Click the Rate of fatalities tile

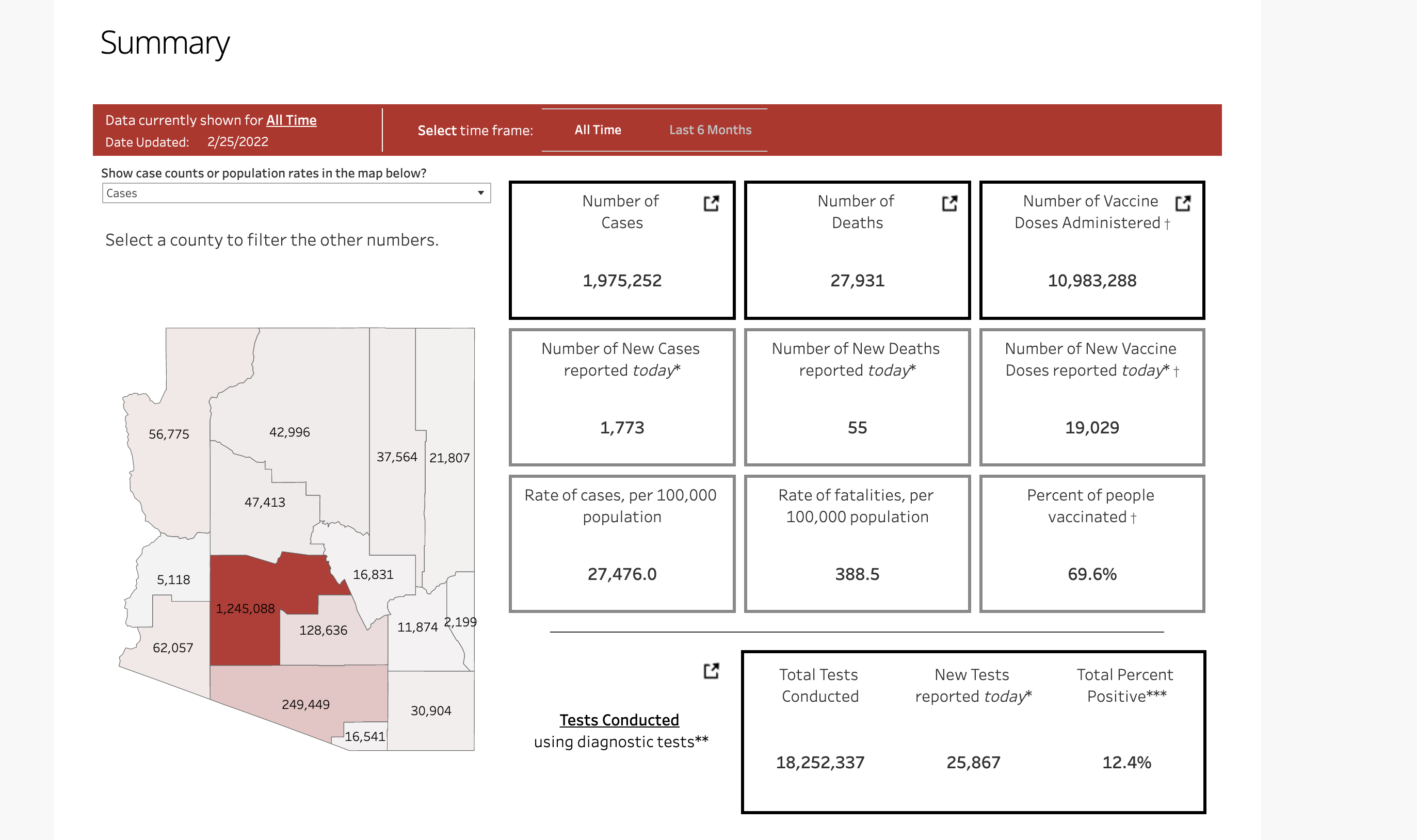click(x=857, y=543)
